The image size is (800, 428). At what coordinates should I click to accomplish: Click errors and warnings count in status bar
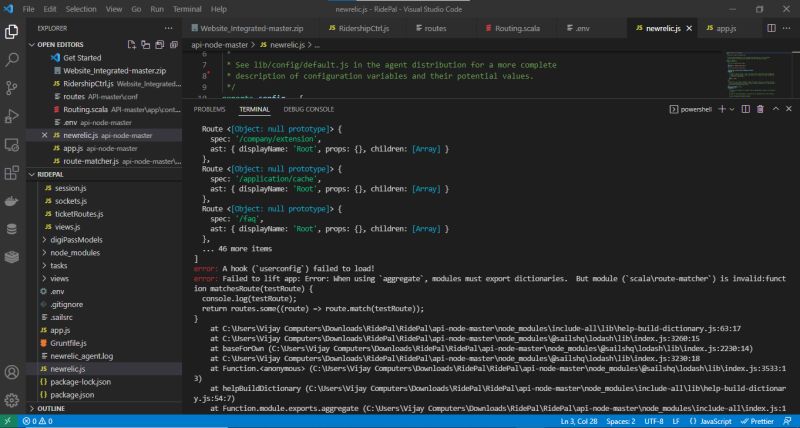37,421
